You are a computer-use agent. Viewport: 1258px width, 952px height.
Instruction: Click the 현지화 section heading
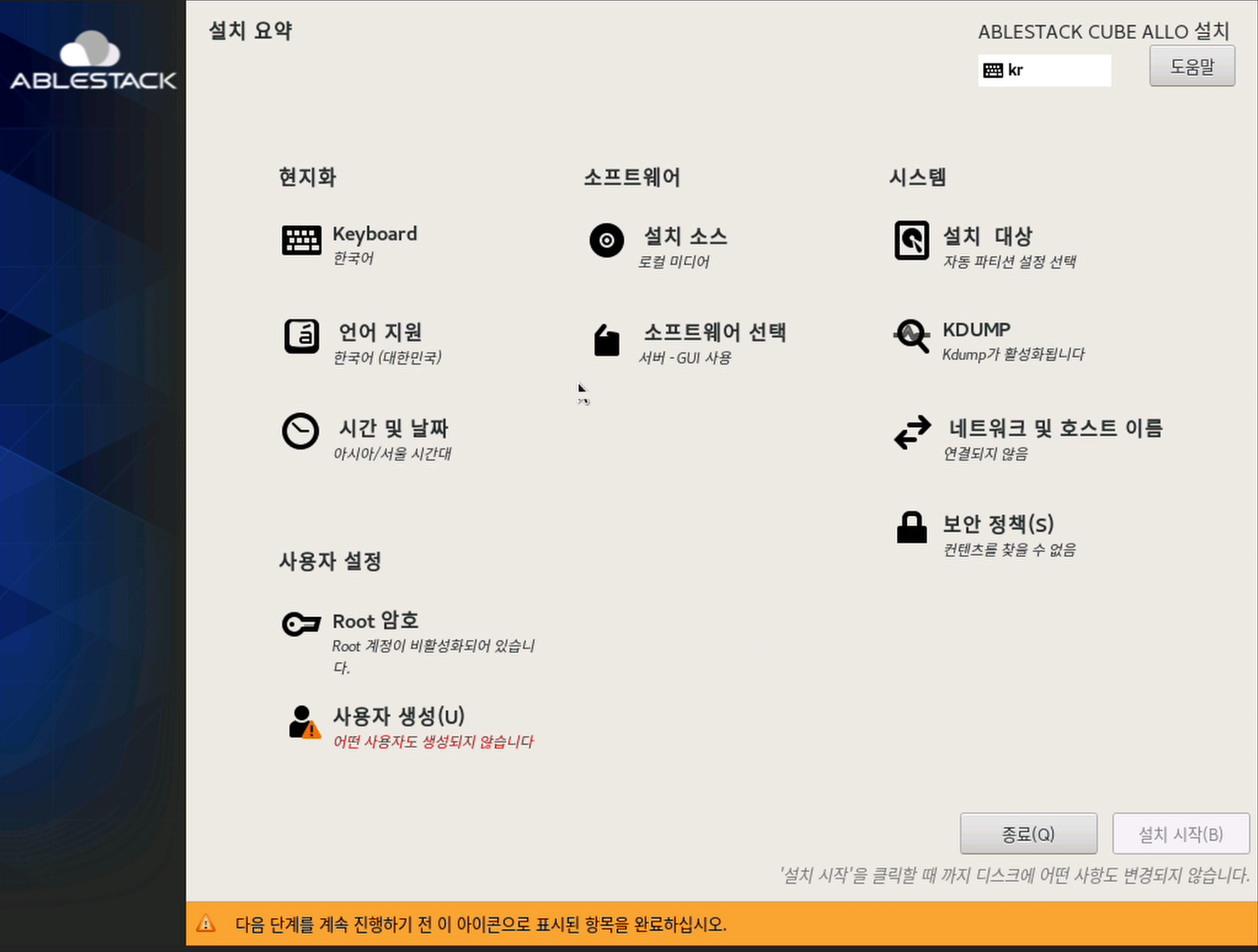coord(307,177)
